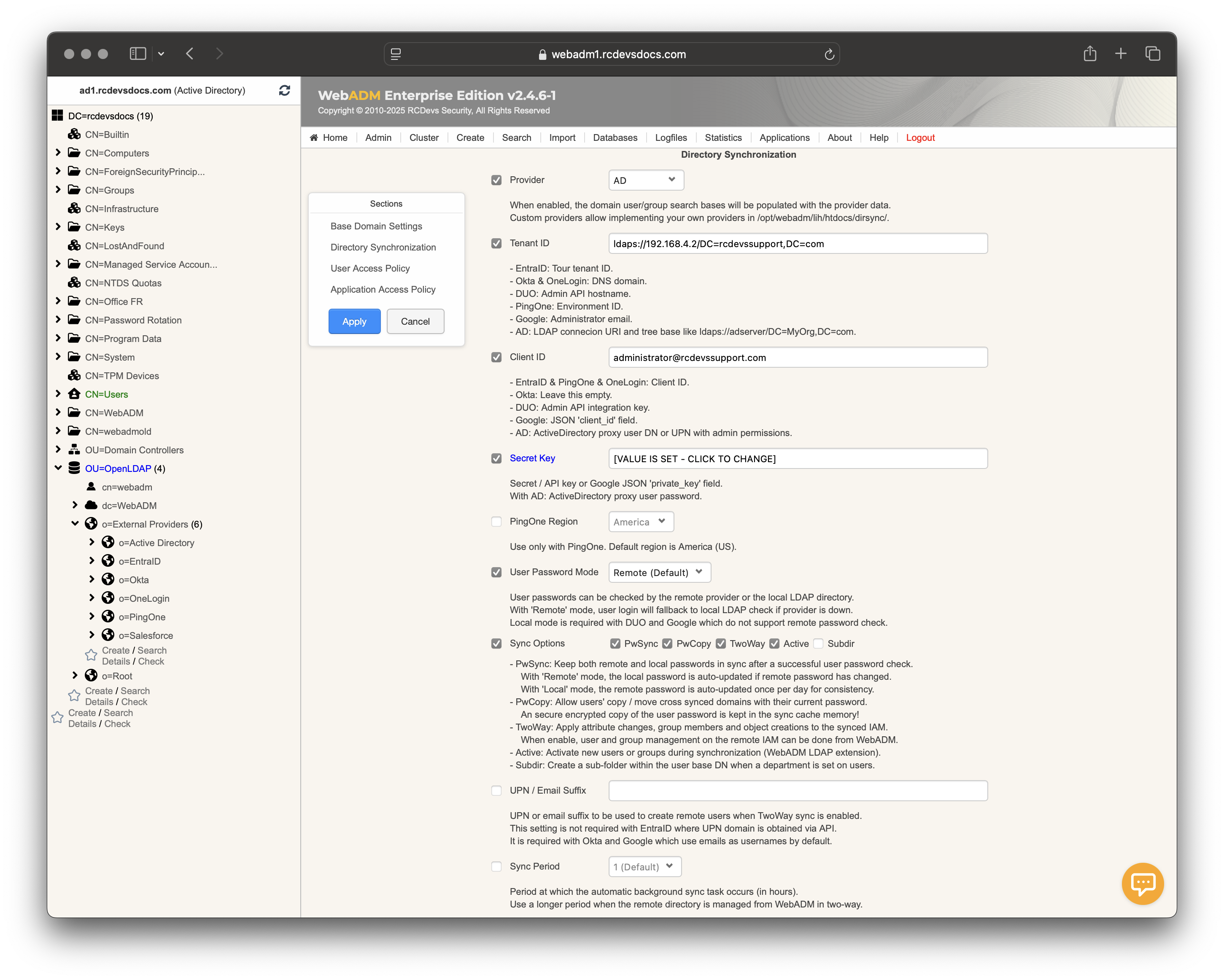Click the Safari sidebar toggle icon
Screen dimensions: 1224x980
tap(138, 54)
